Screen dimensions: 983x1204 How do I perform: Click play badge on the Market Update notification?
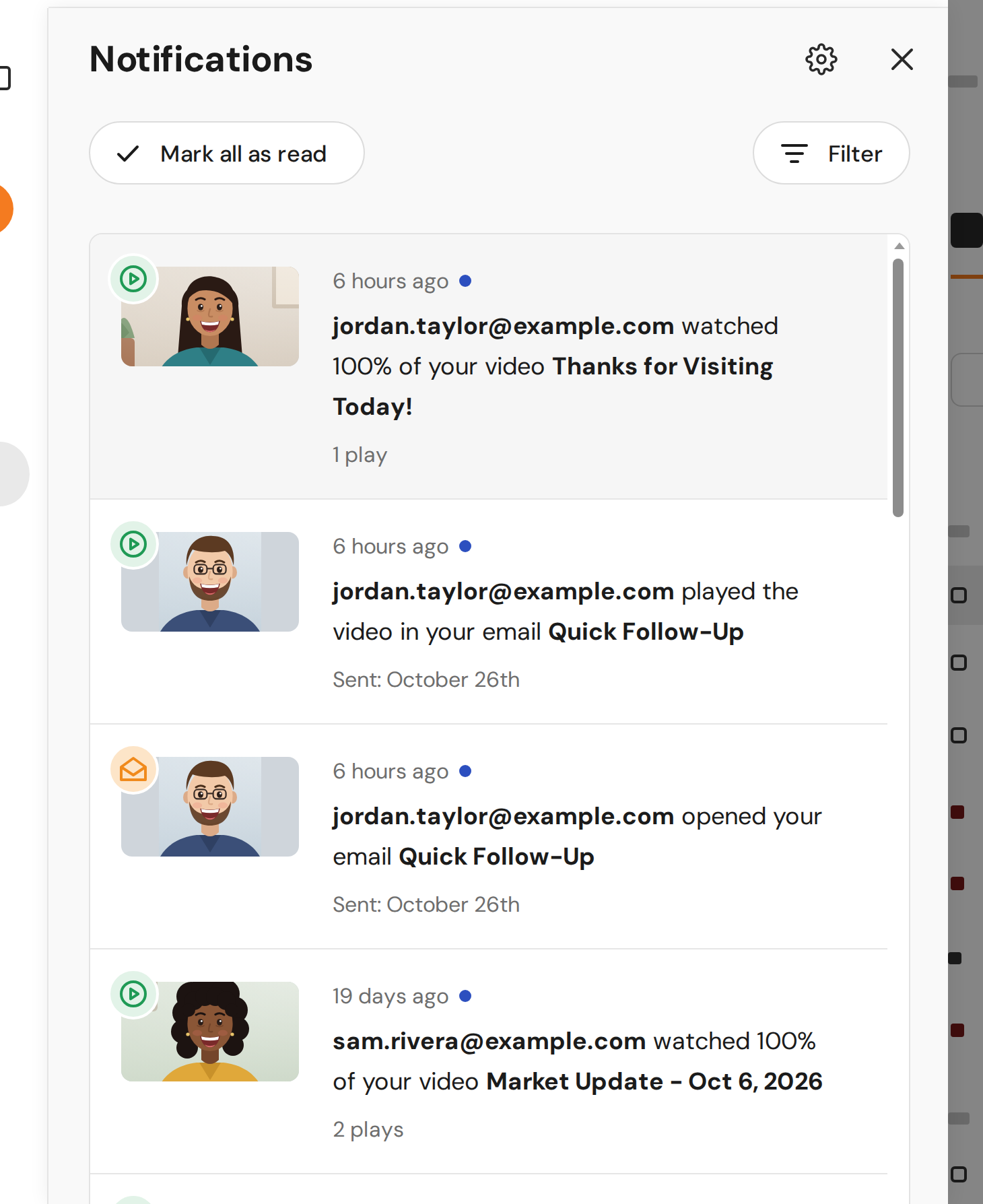pyautogui.click(x=133, y=993)
